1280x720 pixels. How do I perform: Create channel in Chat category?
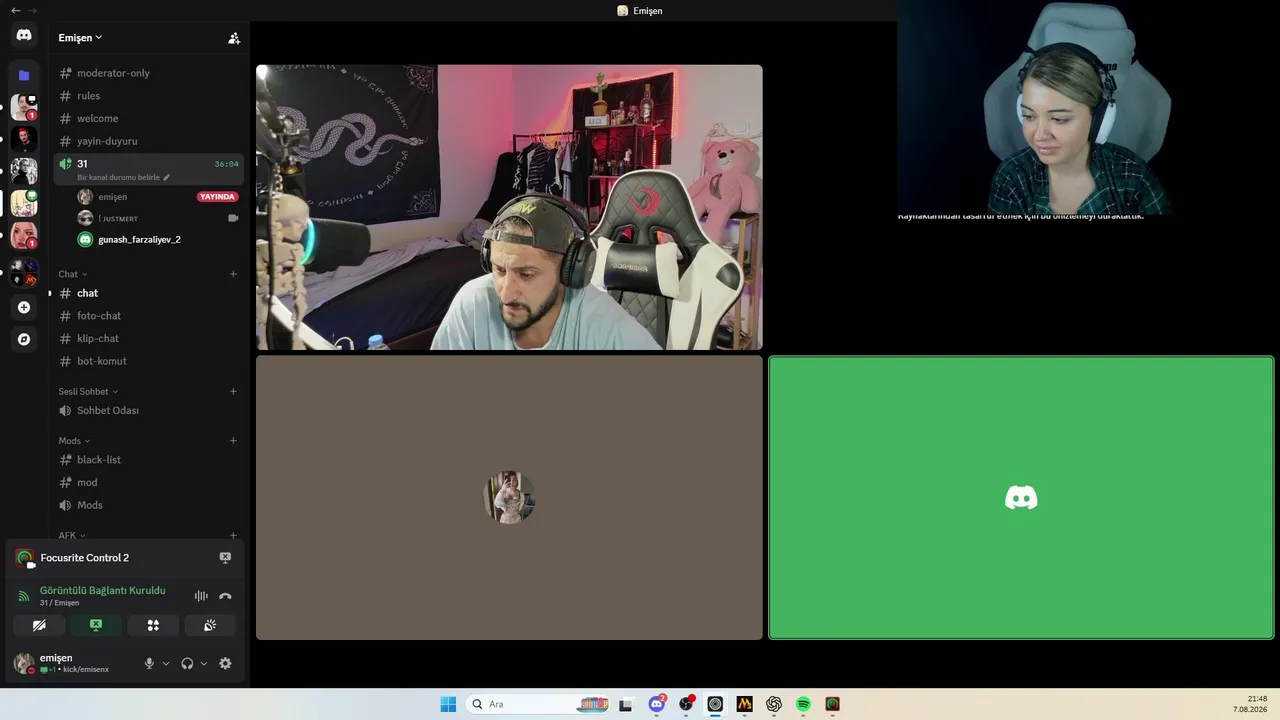tap(233, 274)
